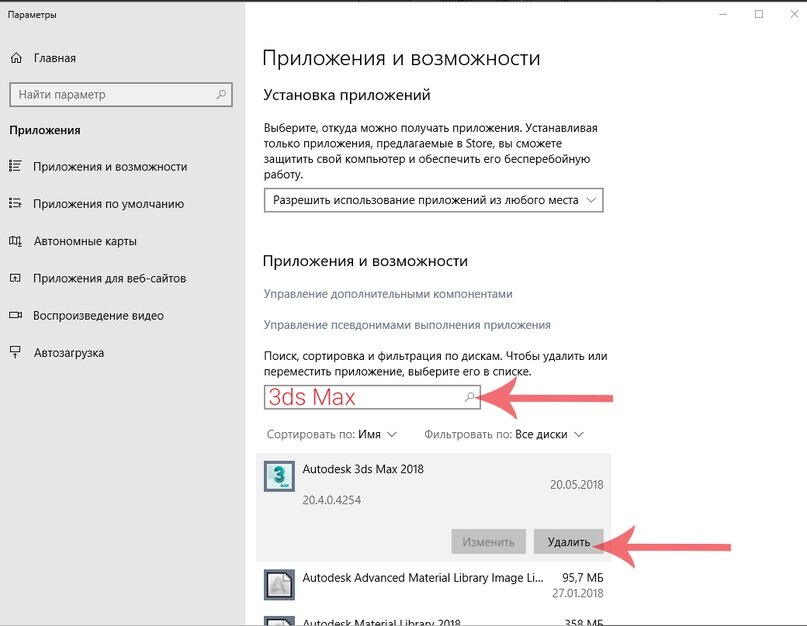Click the Home icon next to Главная
The height and width of the screenshot is (626, 807).
(x=16, y=58)
